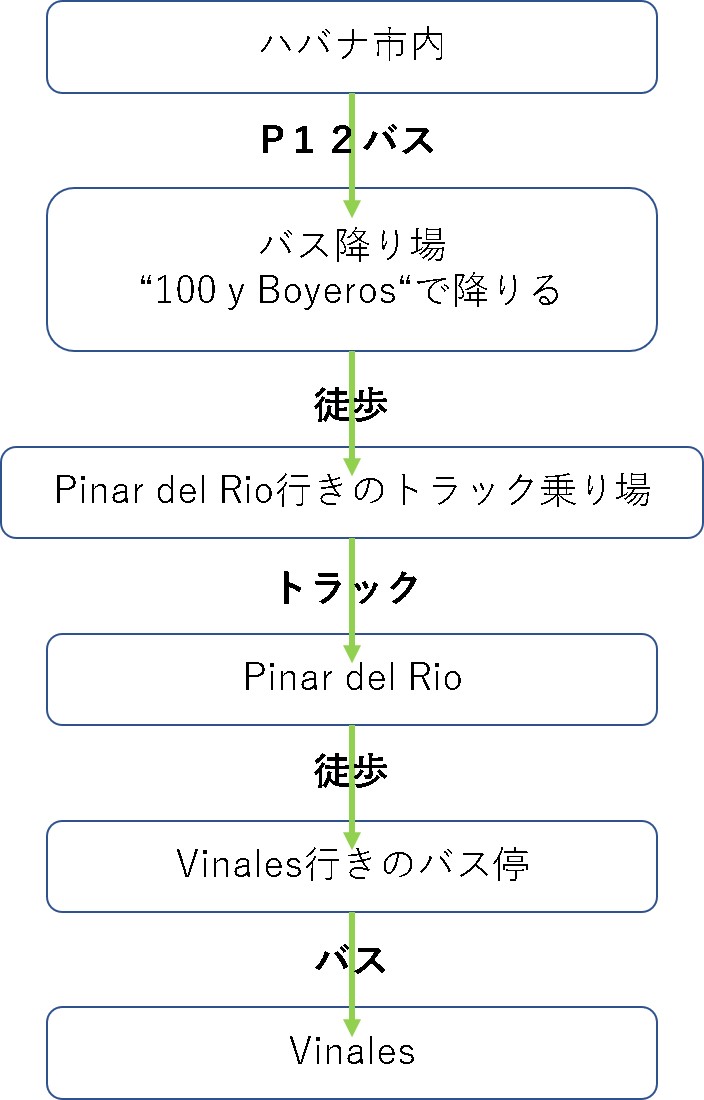Click the バス降り場 heading text

[x=353, y=245]
